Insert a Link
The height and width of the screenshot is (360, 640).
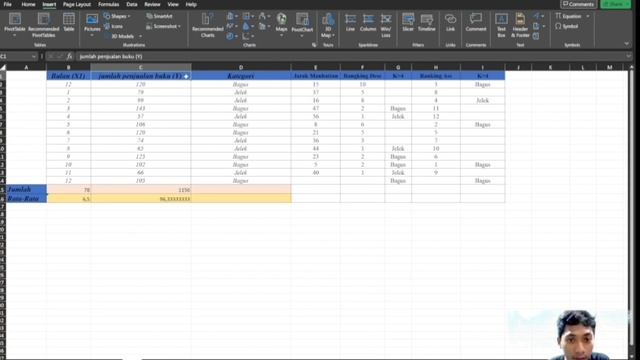450,23
